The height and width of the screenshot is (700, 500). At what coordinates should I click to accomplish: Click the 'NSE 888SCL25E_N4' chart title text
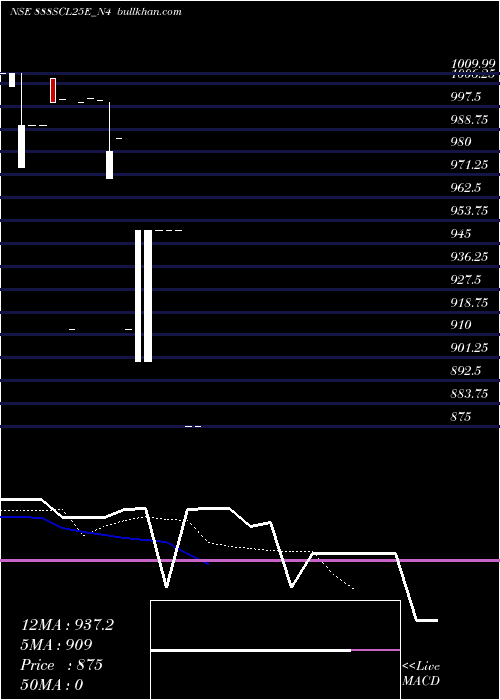(60, 12)
